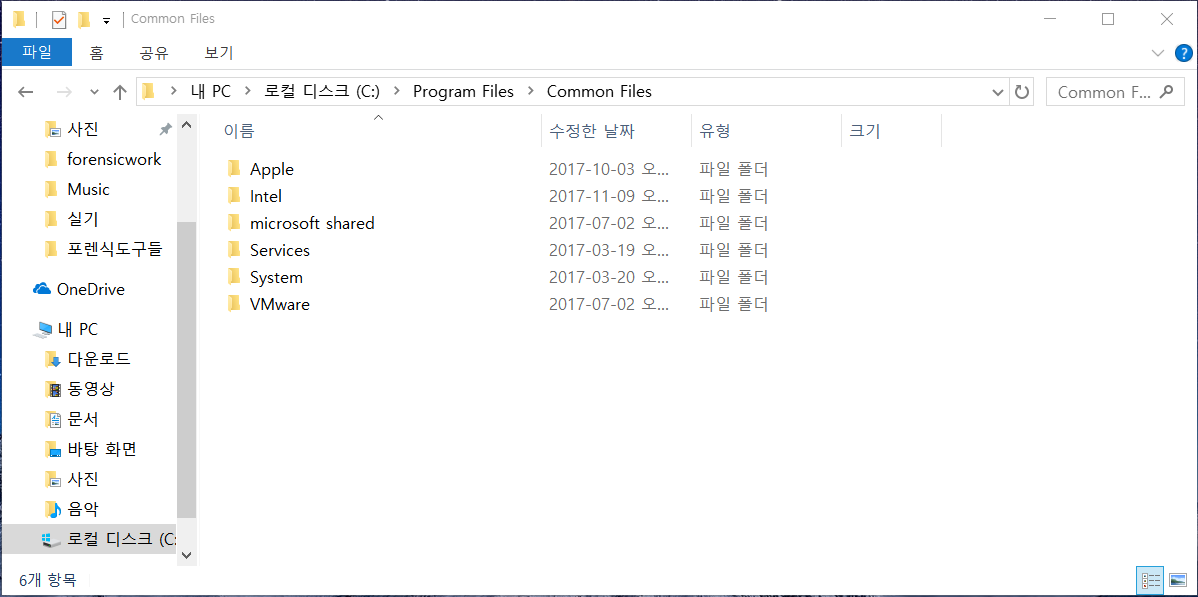Click the Properties quick access toolbar icon
Screen dimensions: 1198x597
pyautogui.click(x=59, y=18)
